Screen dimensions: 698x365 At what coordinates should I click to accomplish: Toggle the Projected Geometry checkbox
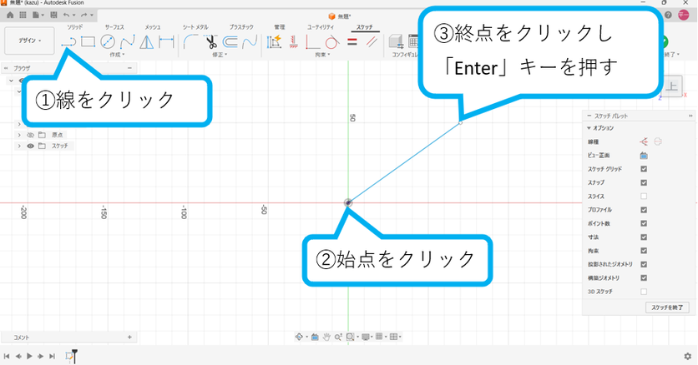[x=644, y=264]
